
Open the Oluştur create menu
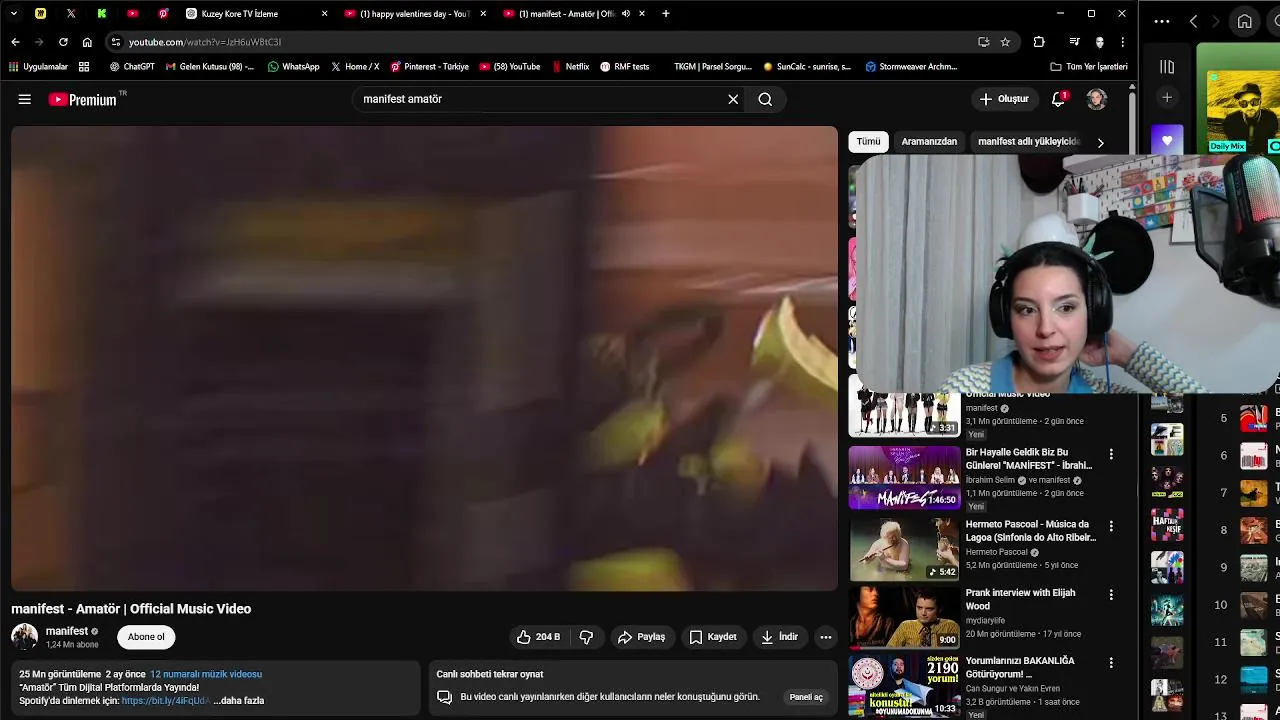click(1004, 99)
